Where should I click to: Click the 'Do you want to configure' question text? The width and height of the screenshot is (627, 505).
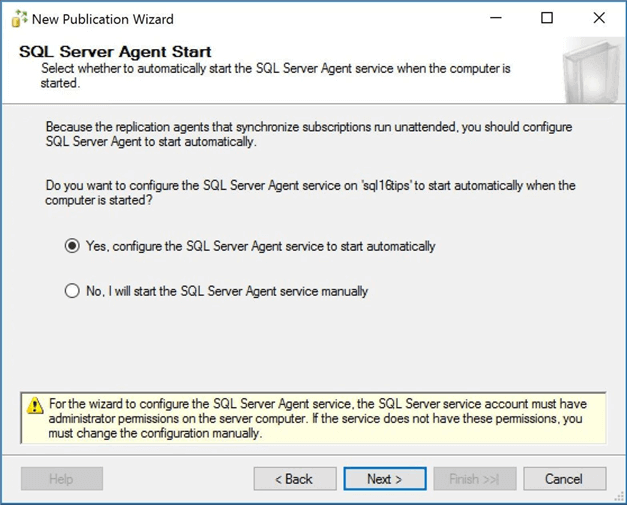(x=310, y=192)
